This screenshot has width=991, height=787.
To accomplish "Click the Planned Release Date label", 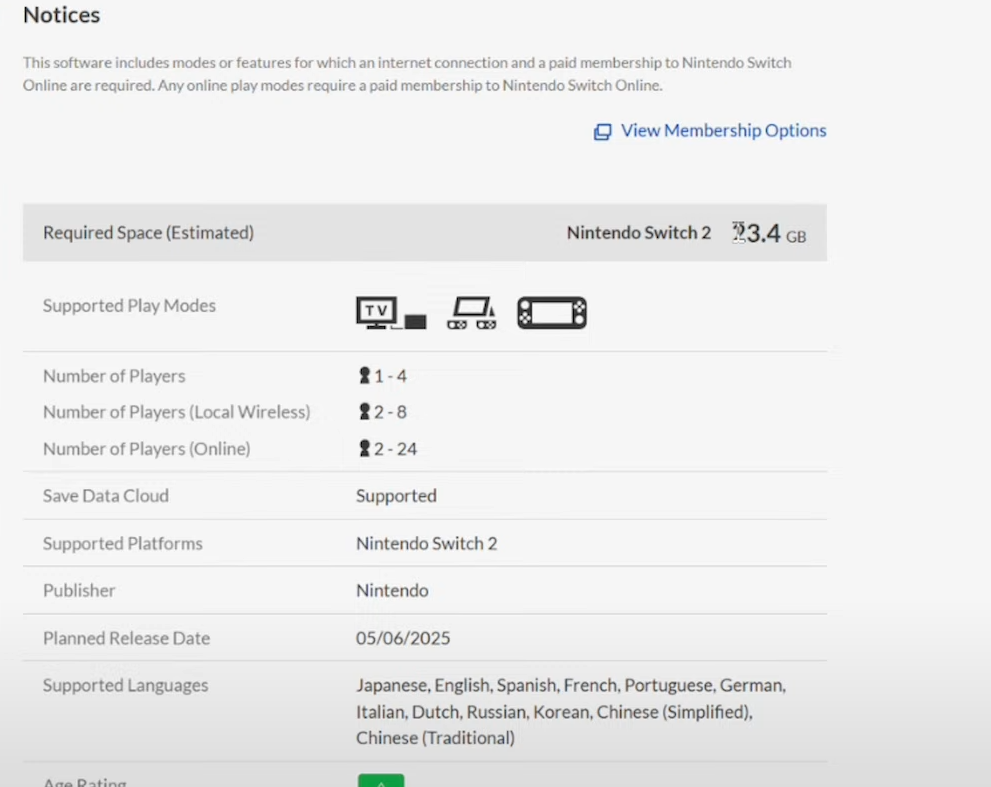I will [x=126, y=638].
